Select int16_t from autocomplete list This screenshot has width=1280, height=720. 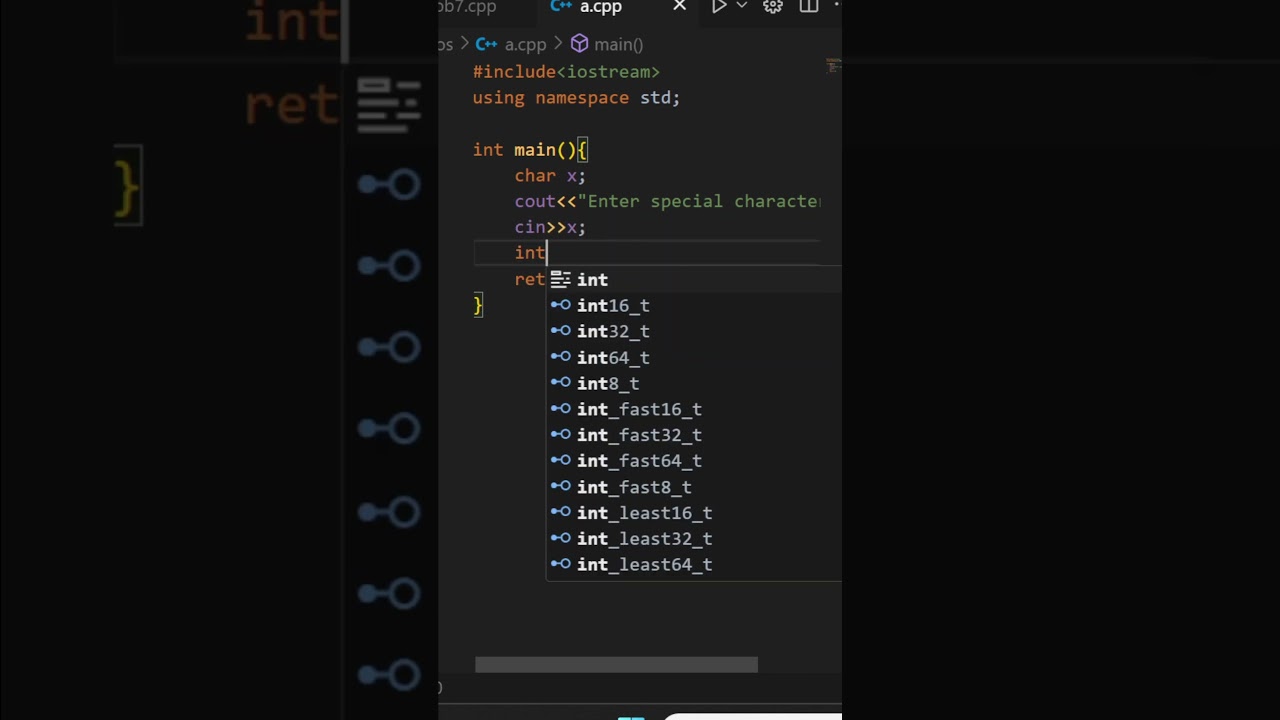click(x=694, y=306)
